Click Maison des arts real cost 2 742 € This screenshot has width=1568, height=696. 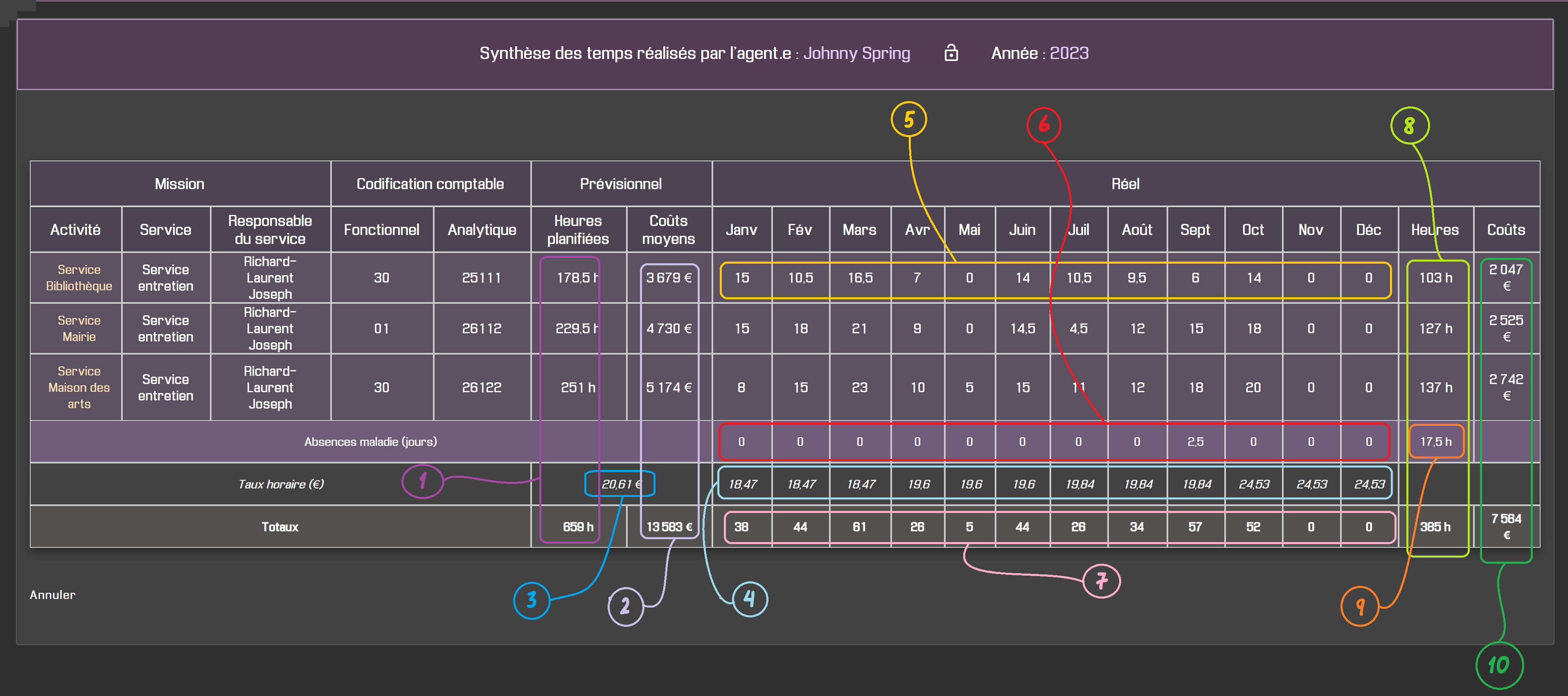(1507, 387)
